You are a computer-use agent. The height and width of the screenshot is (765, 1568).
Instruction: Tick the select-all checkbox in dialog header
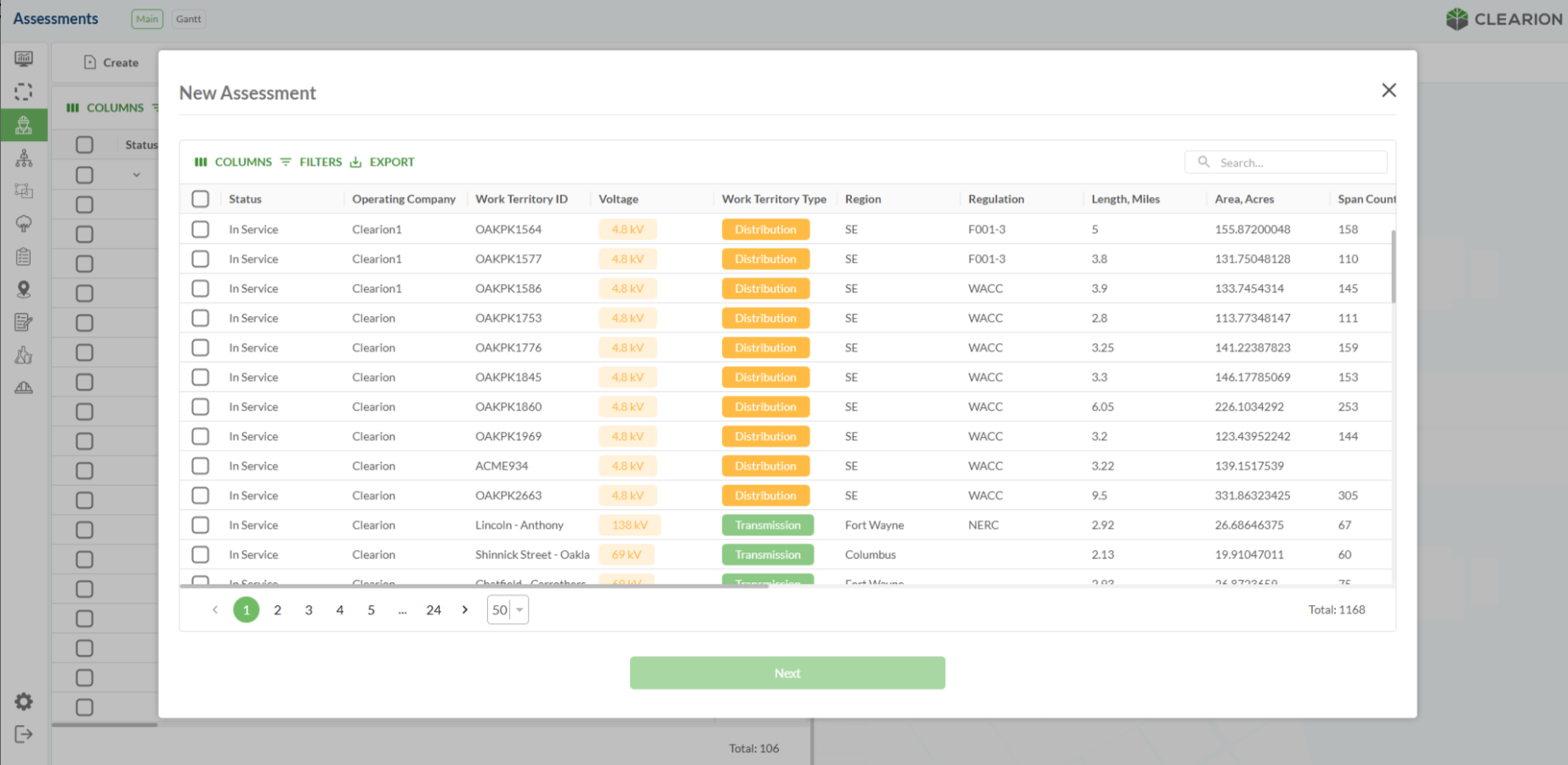coord(201,199)
